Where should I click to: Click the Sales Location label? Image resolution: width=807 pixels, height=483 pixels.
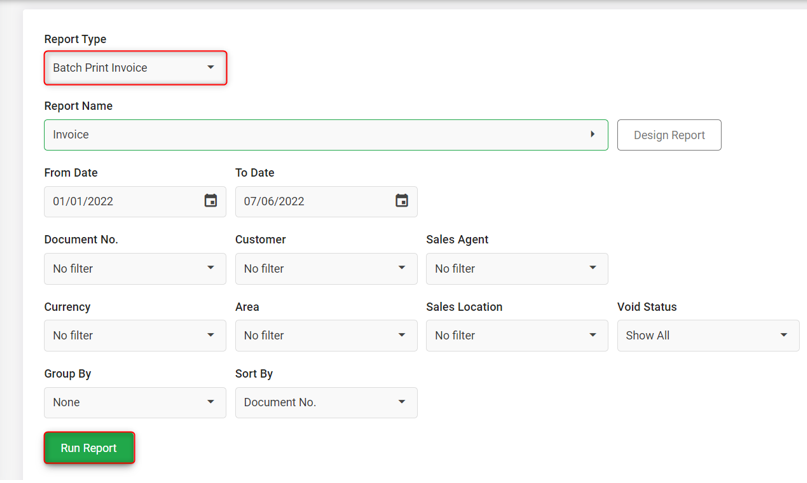[x=464, y=307]
